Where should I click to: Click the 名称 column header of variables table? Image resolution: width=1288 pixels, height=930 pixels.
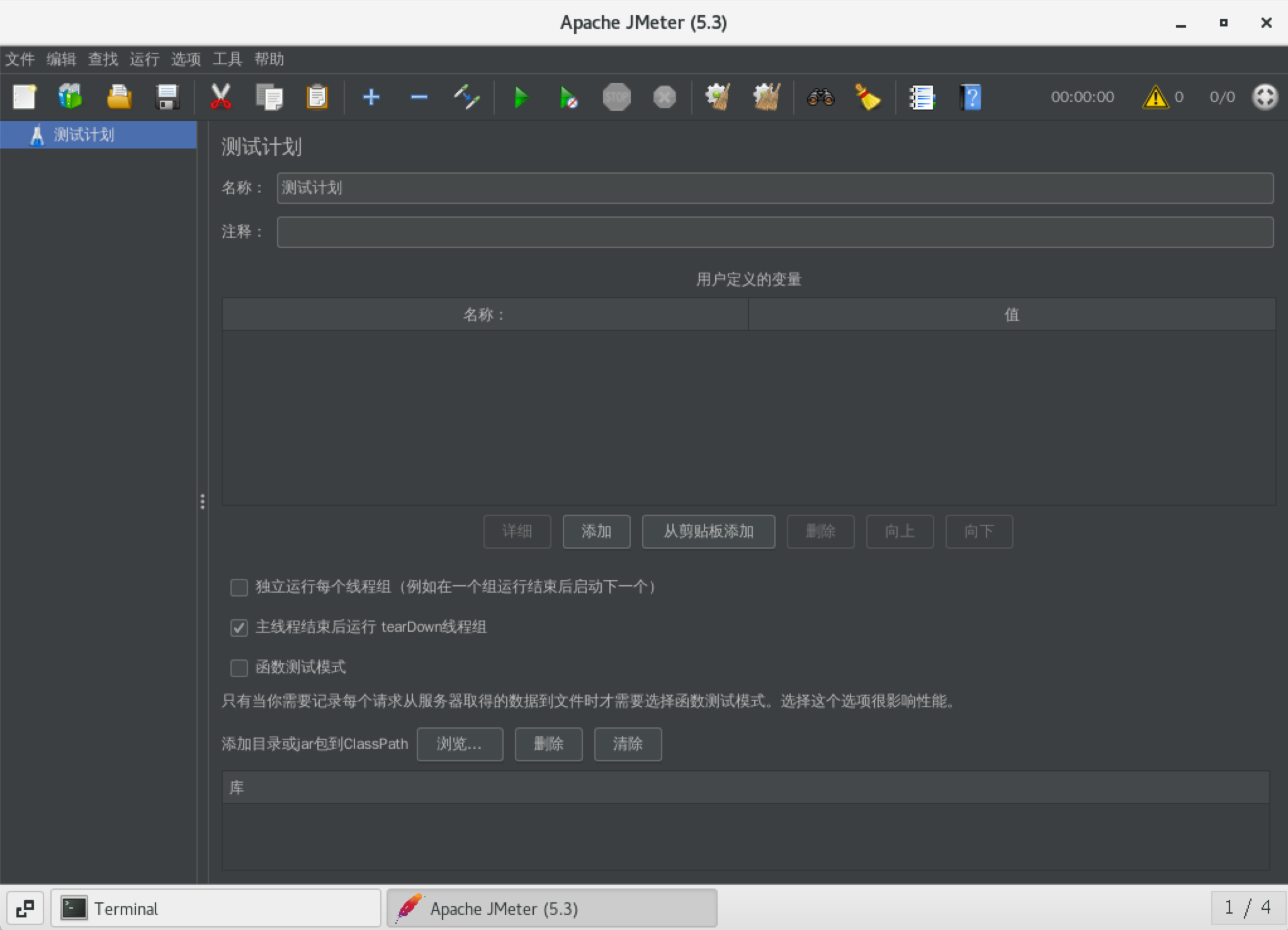coord(485,315)
